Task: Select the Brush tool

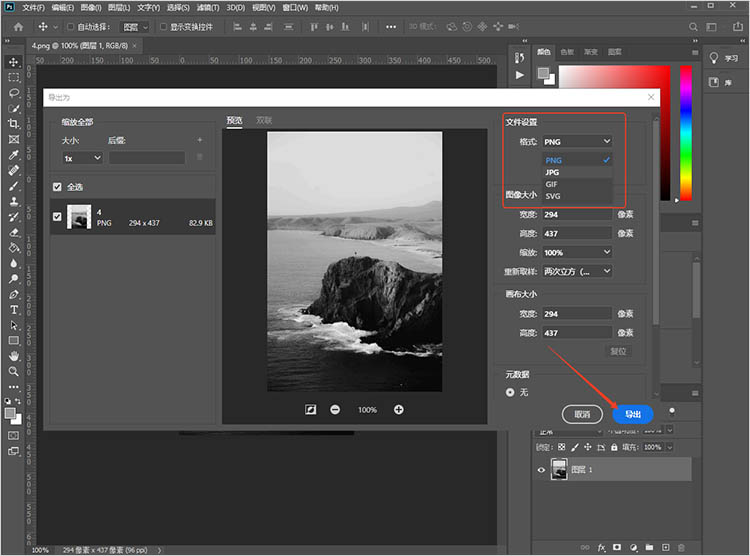Action: click(13, 186)
